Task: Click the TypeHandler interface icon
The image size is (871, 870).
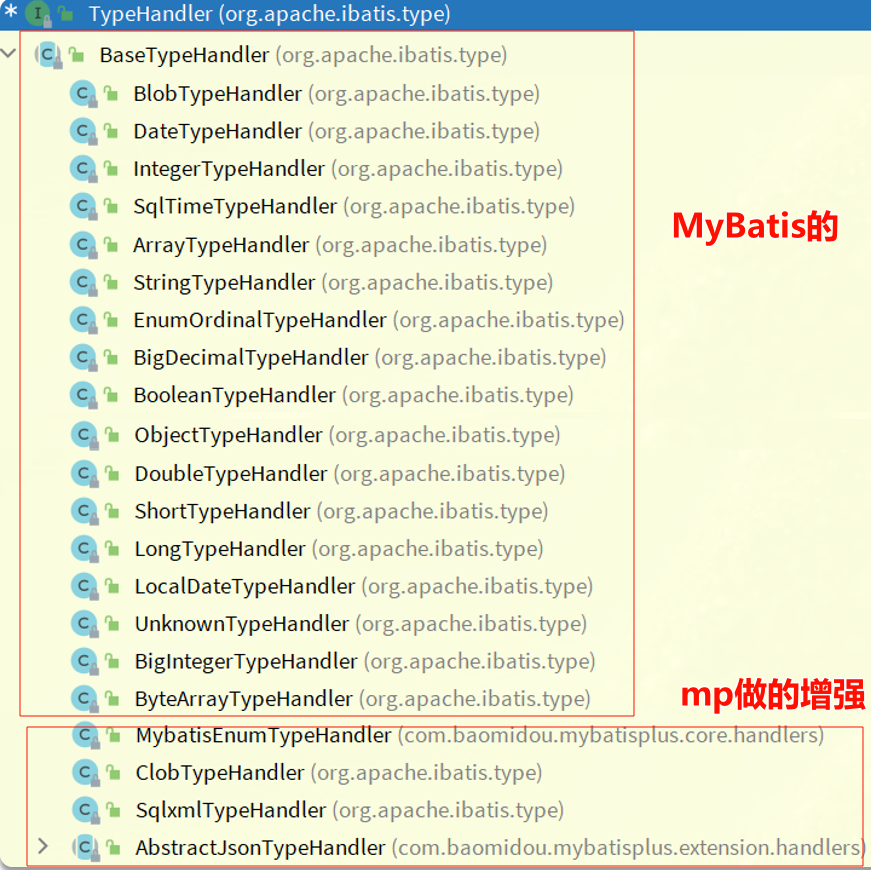Action: [38, 13]
